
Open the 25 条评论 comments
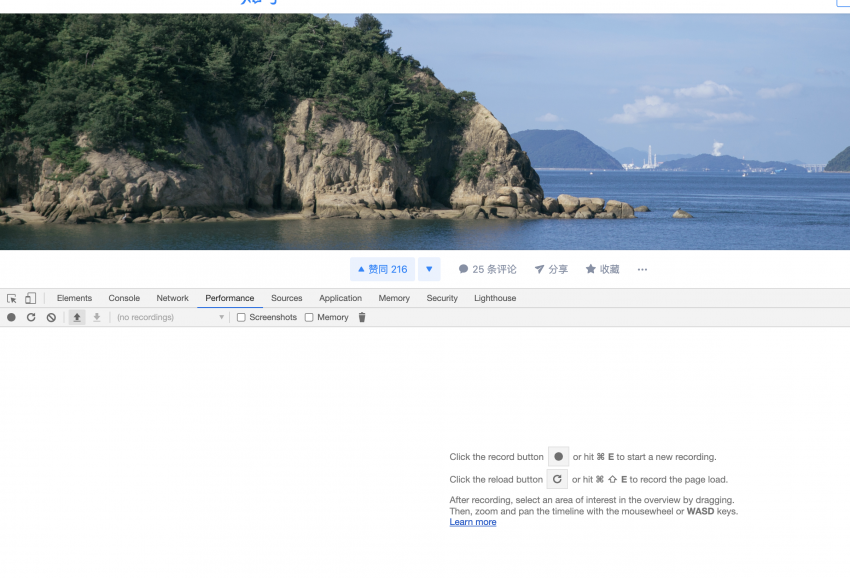488,269
